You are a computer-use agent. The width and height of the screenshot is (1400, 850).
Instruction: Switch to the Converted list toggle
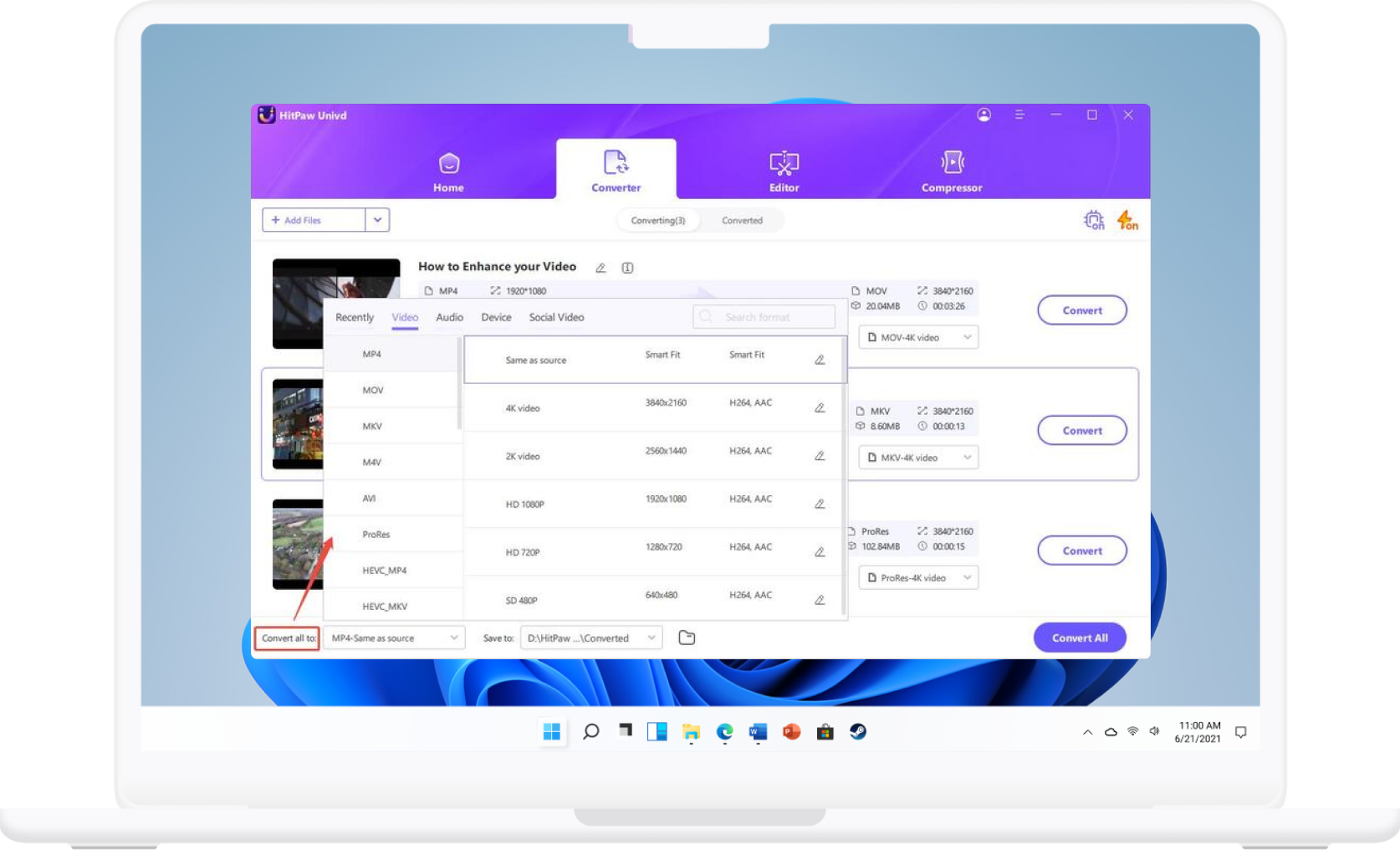point(742,221)
